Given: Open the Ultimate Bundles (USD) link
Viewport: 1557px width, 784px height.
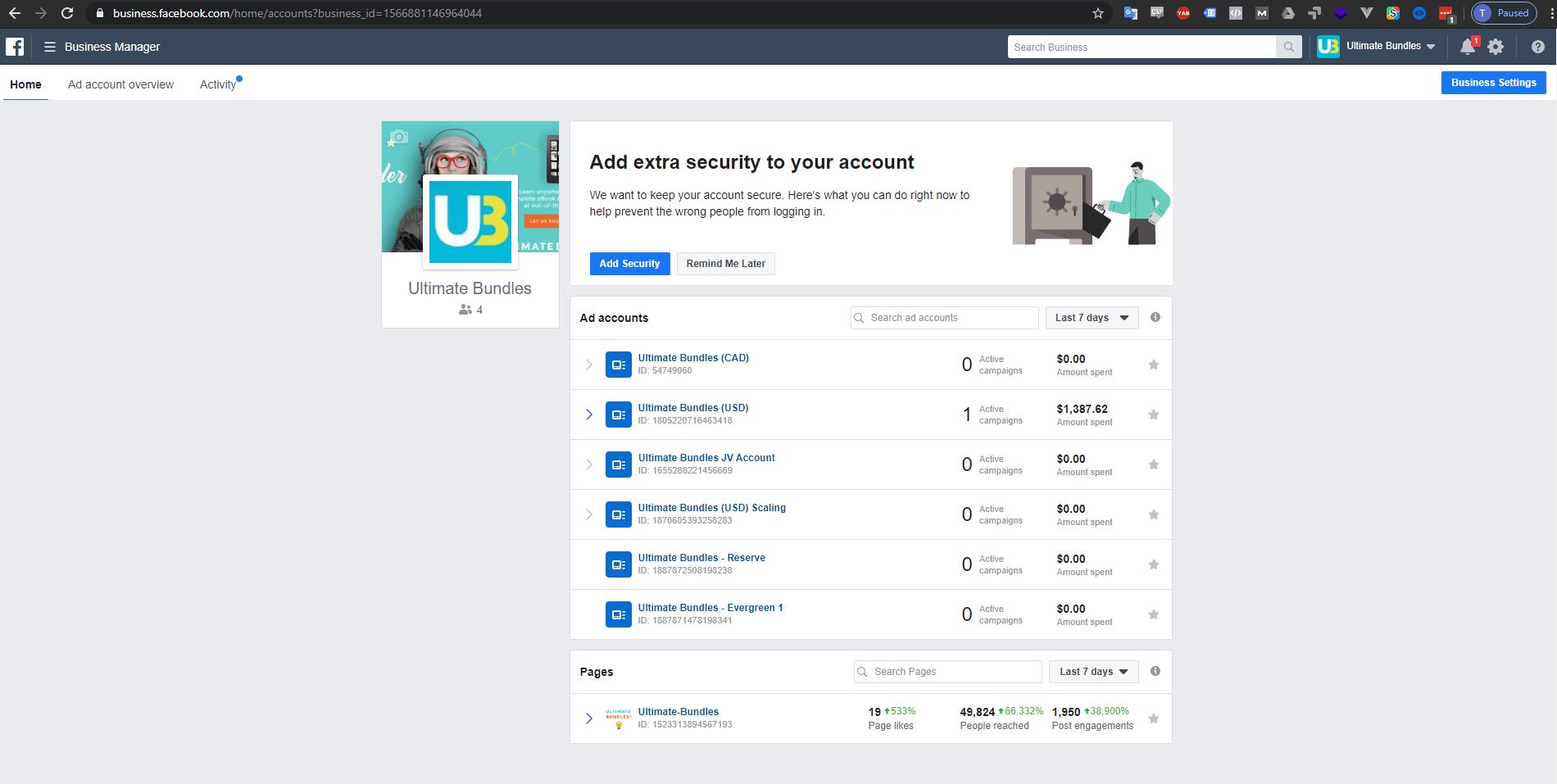Looking at the screenshot, I should point(693,408).
